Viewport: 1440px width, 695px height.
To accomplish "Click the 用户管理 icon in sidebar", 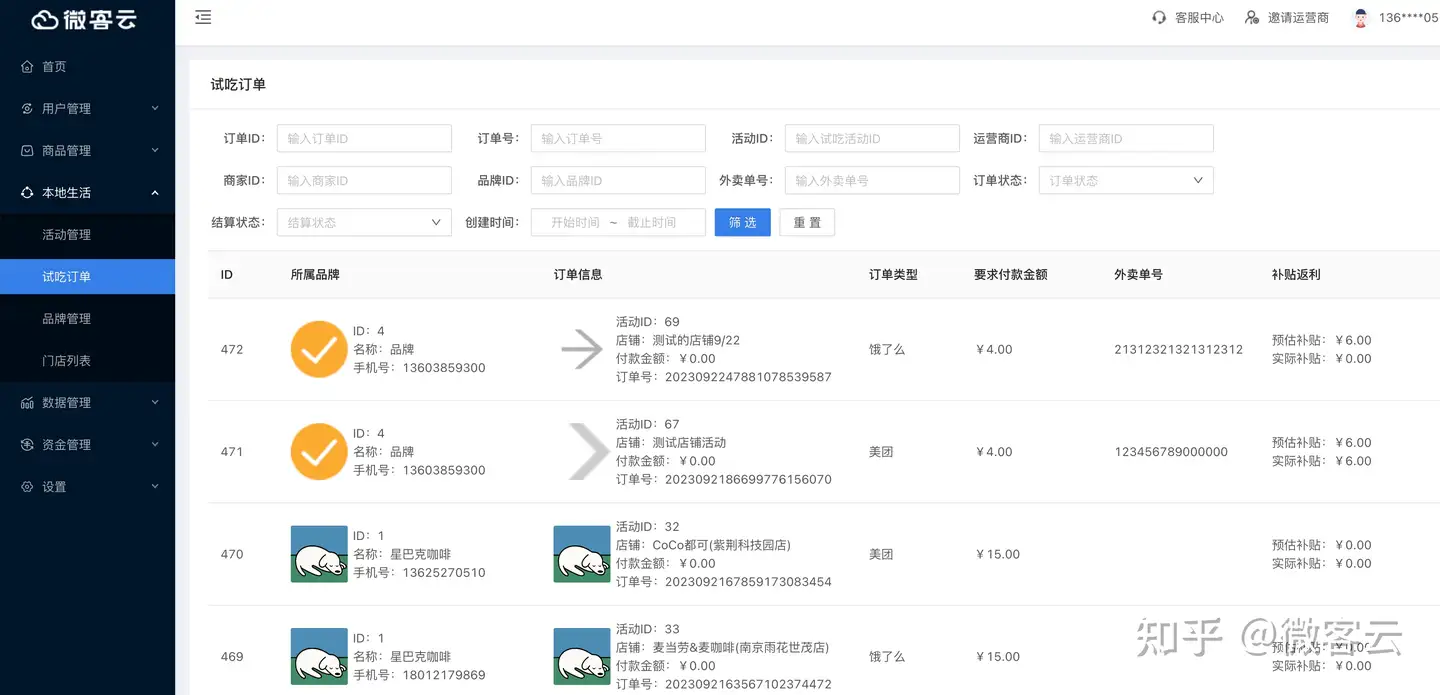I will point(27,109).
